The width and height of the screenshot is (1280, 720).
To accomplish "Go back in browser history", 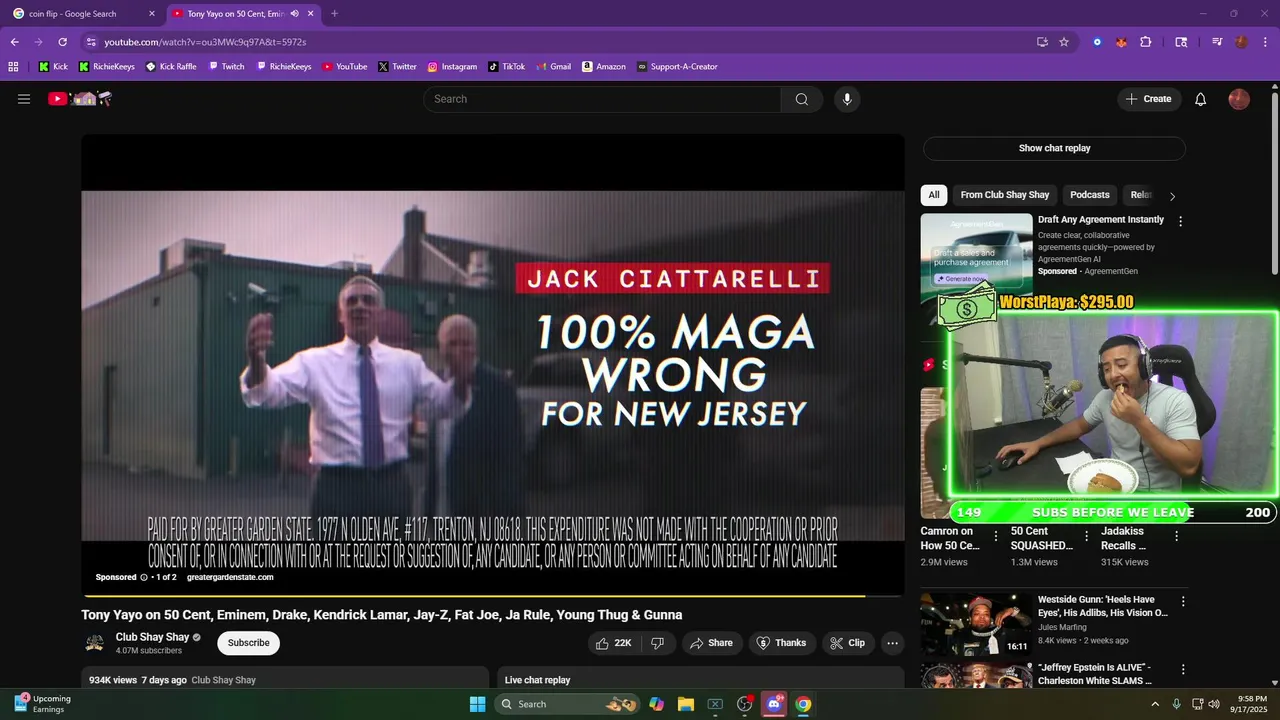I will (15, 42).
